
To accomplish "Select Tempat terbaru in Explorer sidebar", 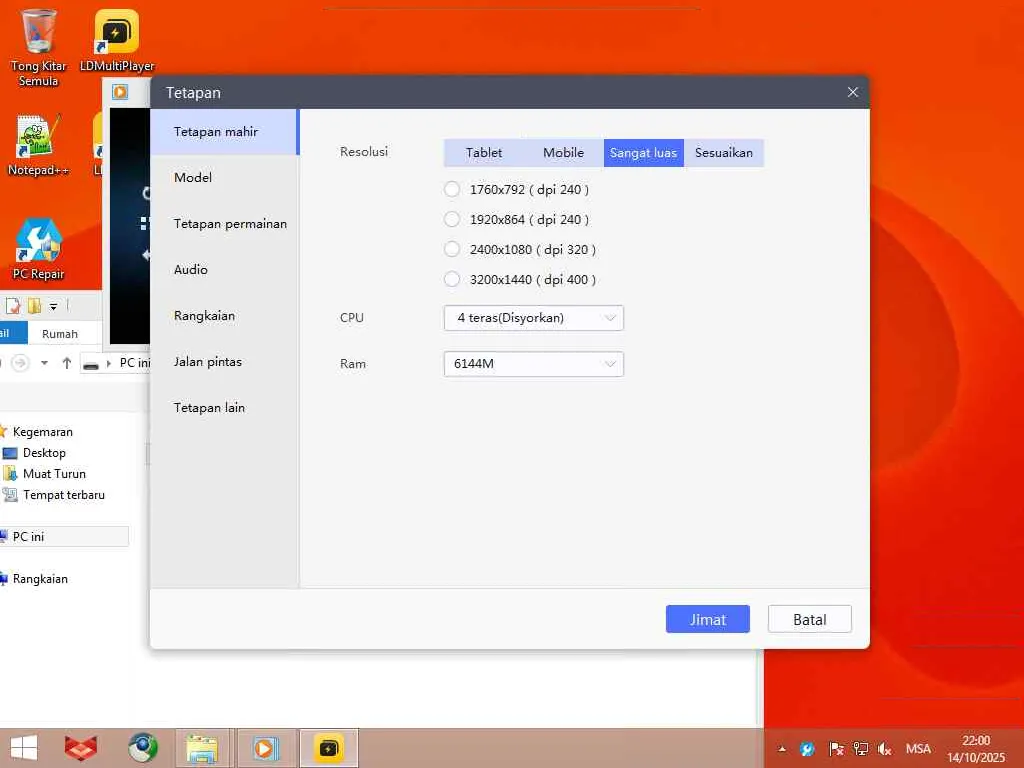I will (x=63, y=494).
